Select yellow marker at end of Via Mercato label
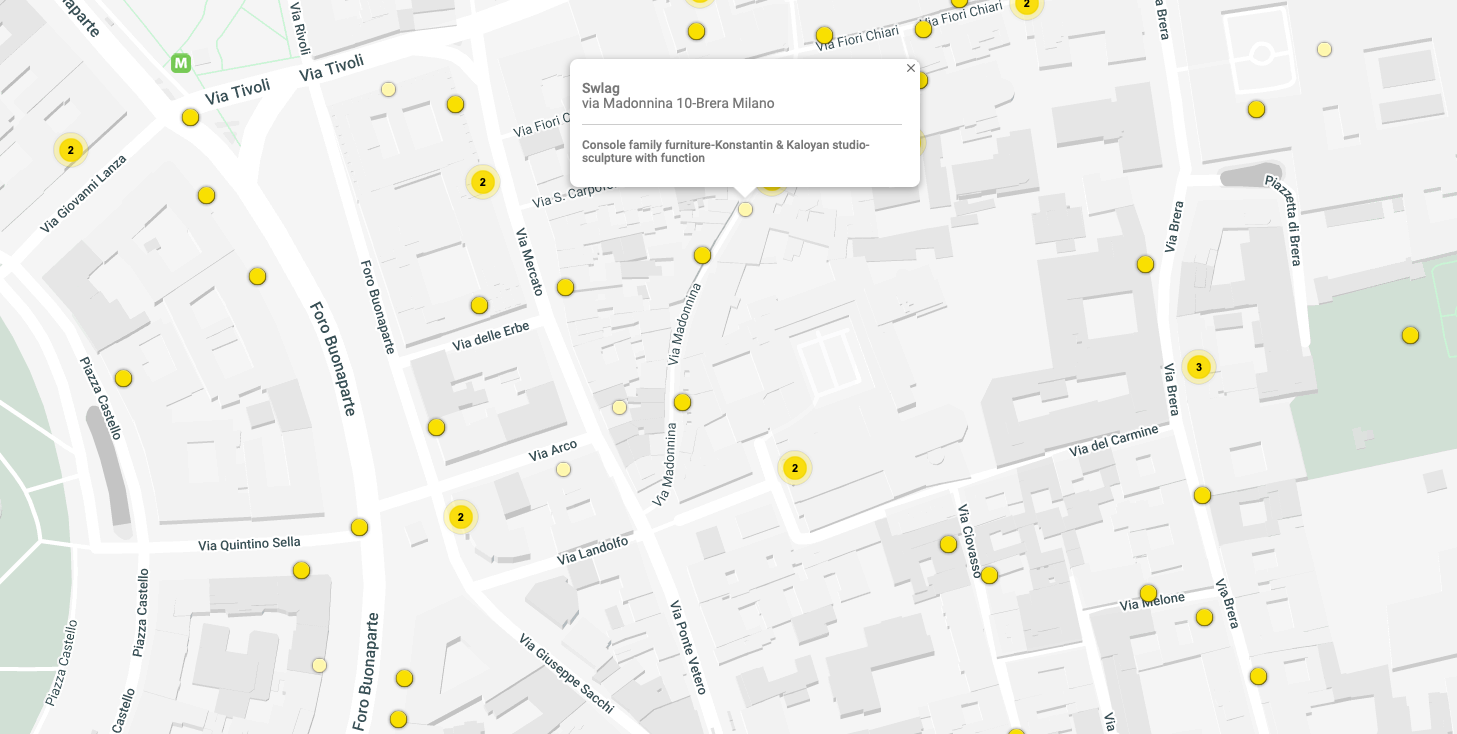 click(x=565, y=287)
